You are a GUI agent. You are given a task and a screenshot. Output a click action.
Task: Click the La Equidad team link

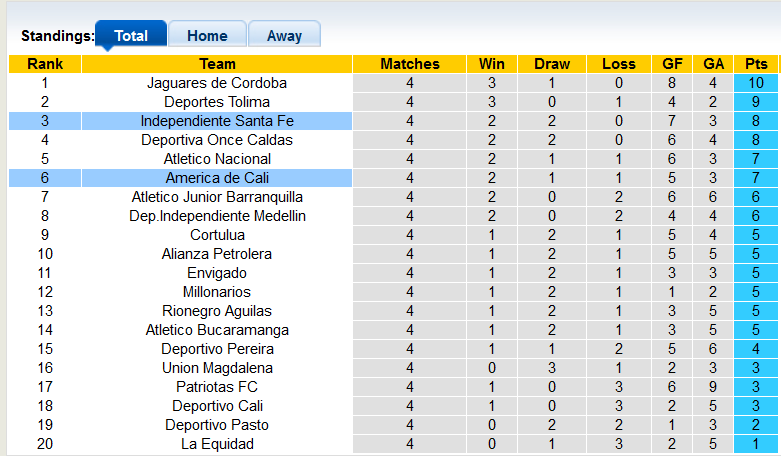pyautogui.click(x=217, y=444)
